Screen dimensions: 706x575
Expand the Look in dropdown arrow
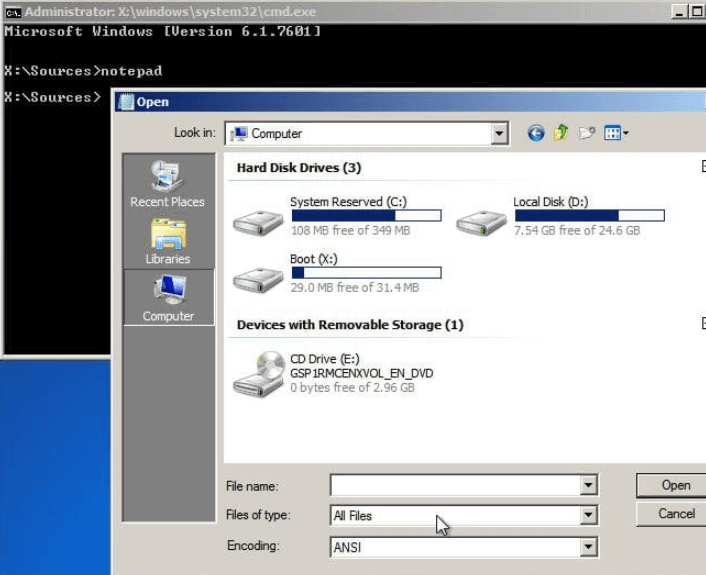(x=499, y=133)
